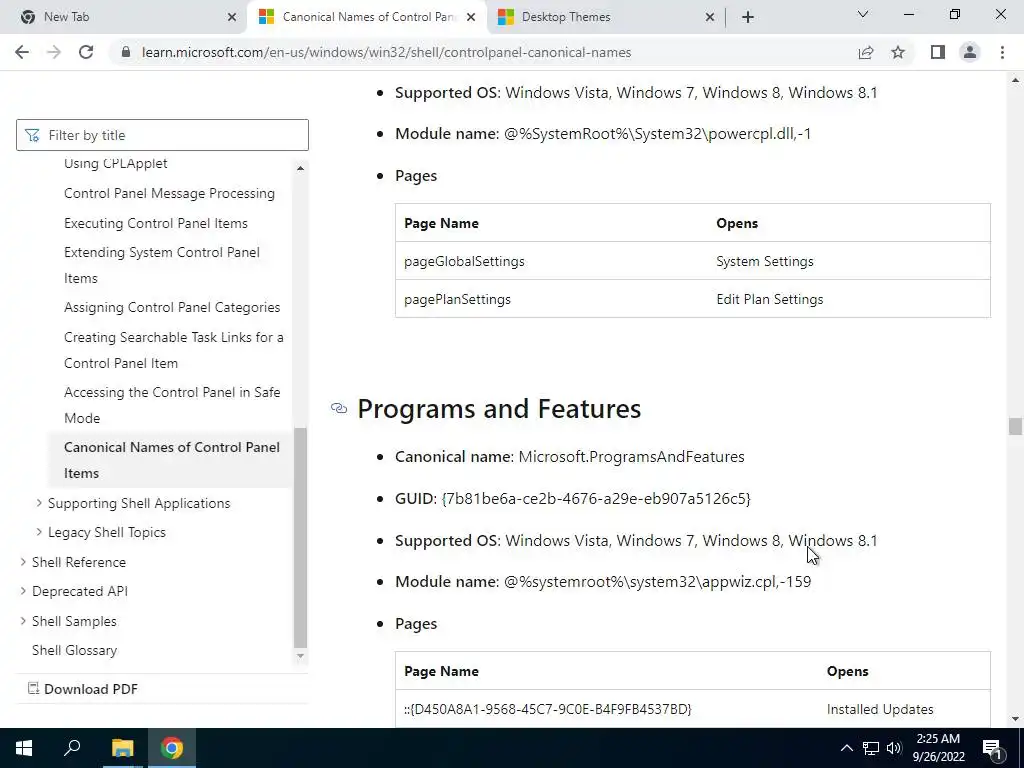Click the page vertical scrollbar thumb
Screen dimensions: 1024x768
[x=1015, y=426]
